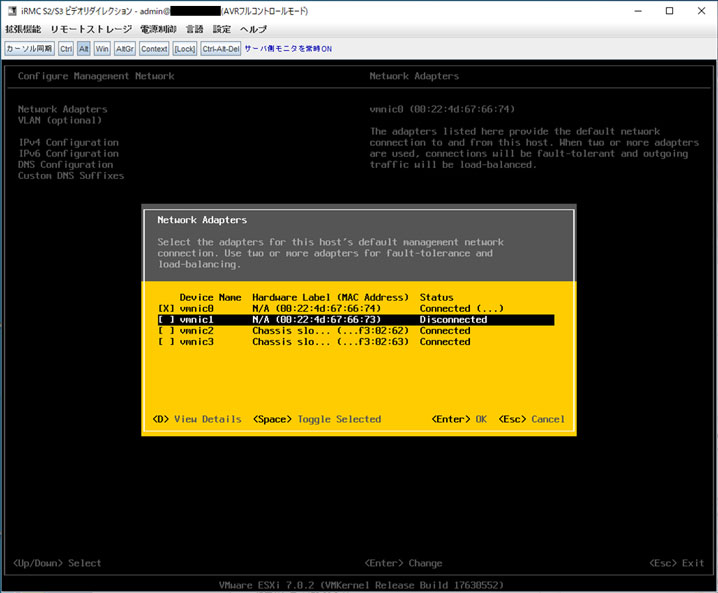
Task: Click the <Esc> Cancel hint
Action: (x=532, y=419)
